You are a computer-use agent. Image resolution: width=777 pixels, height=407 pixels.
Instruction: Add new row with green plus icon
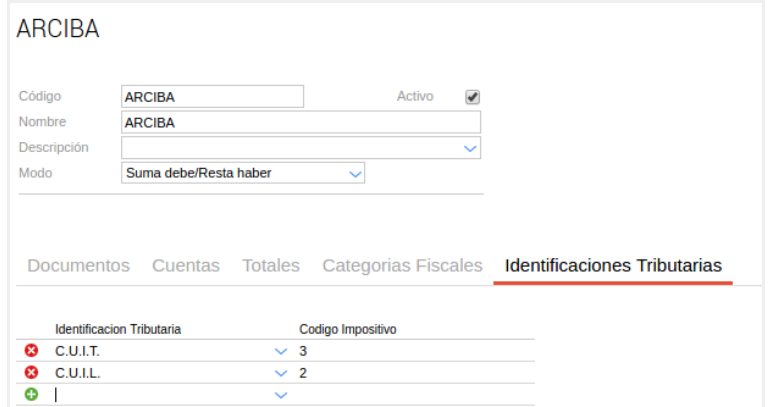(x=31, y=395)
